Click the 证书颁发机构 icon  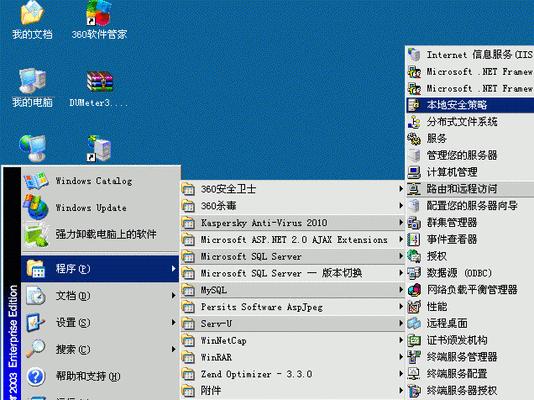coord(414,340)
